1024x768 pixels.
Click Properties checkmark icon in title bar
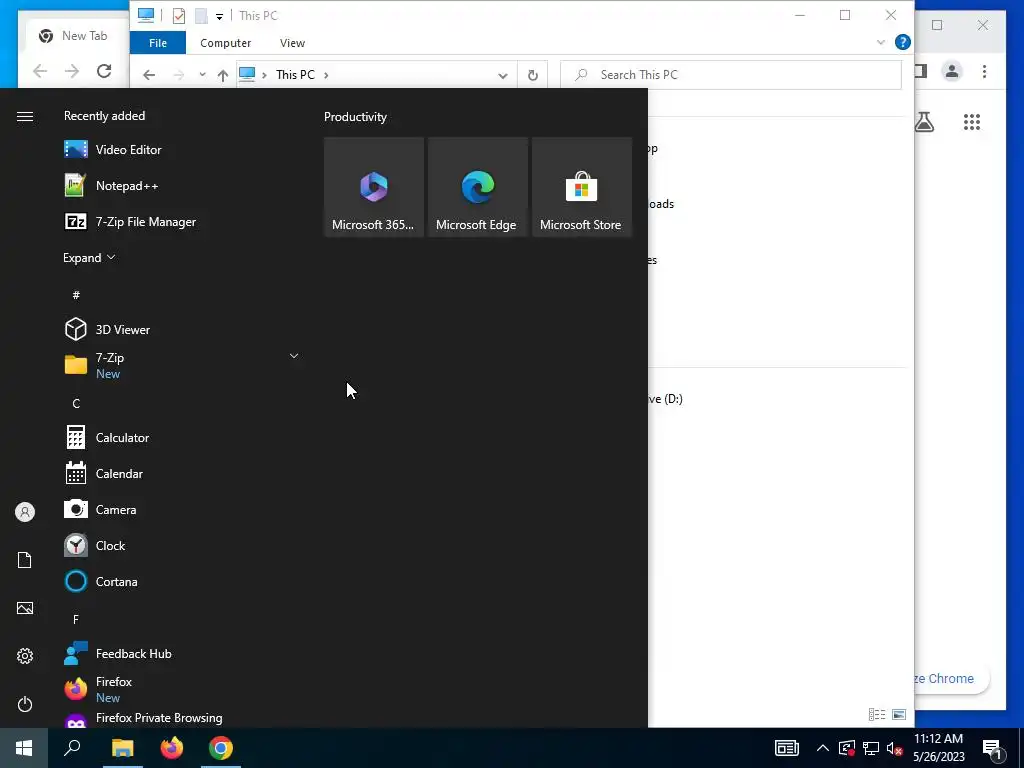178,16
